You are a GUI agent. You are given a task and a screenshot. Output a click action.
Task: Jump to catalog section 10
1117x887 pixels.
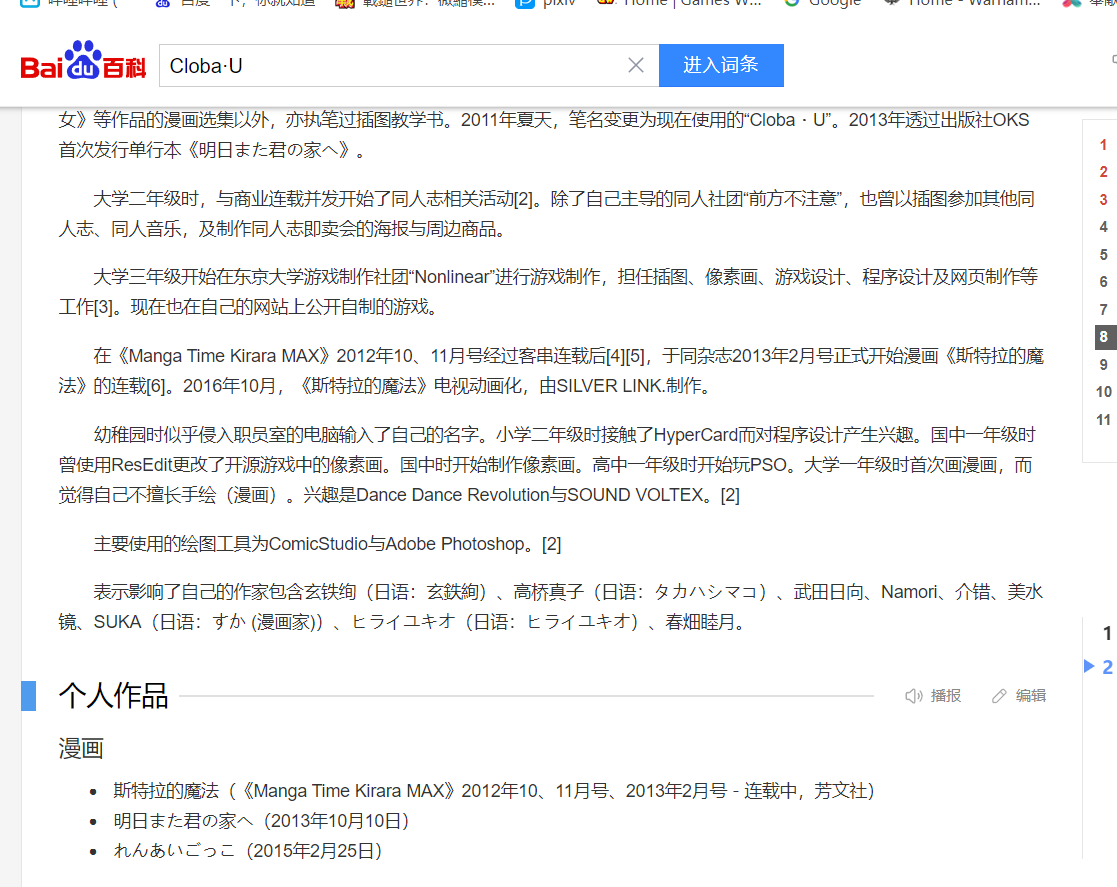tap(1103, 392)
